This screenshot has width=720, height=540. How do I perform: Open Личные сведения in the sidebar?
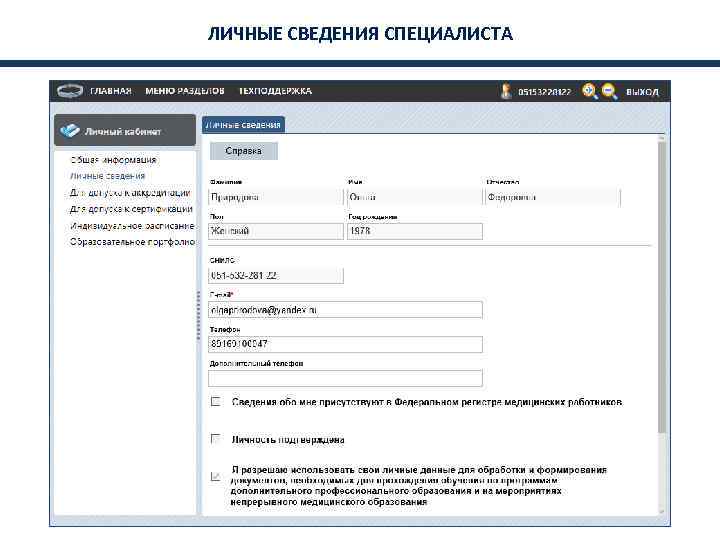tap(107, 176)
